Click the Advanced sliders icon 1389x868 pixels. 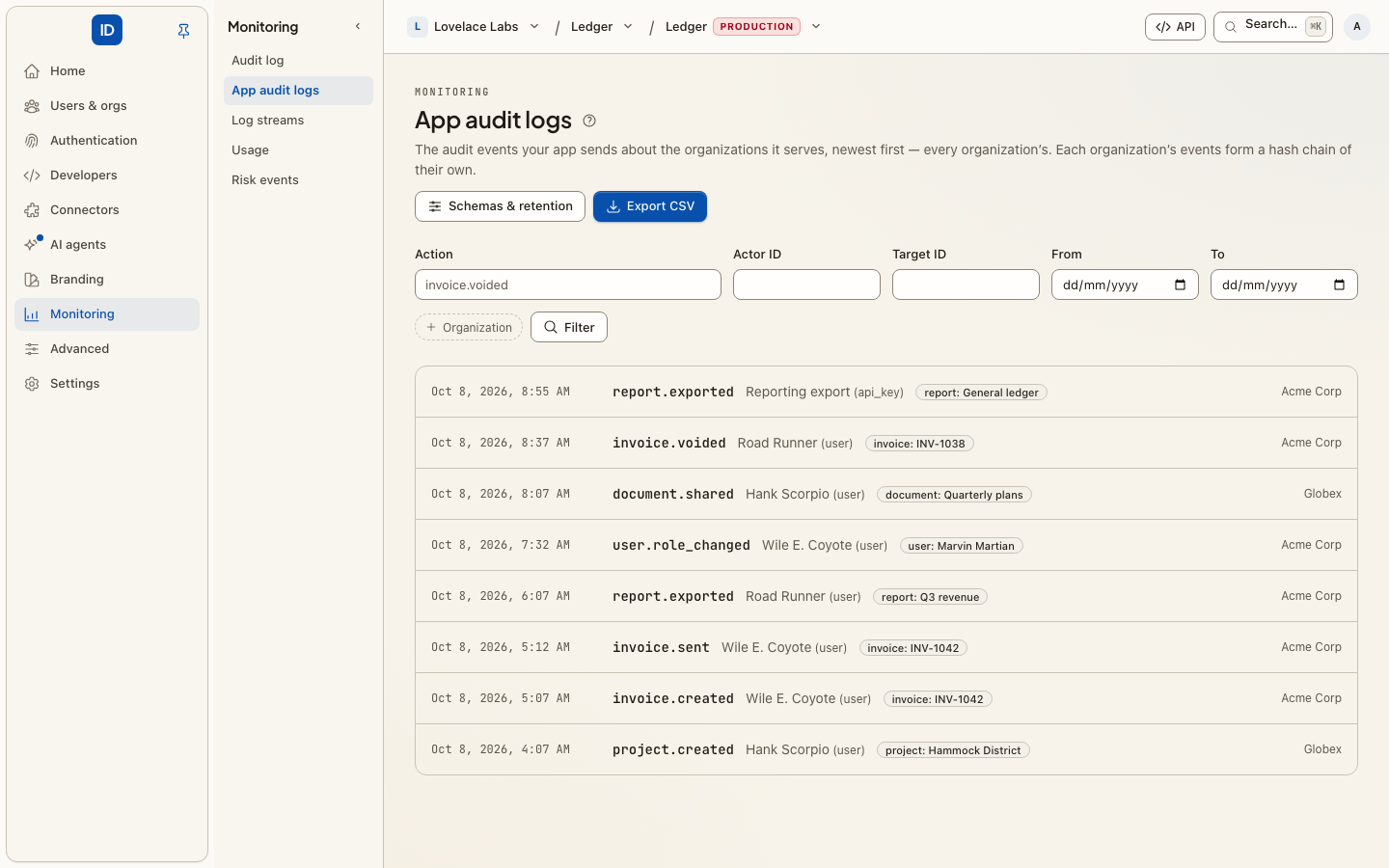point(32,349)
